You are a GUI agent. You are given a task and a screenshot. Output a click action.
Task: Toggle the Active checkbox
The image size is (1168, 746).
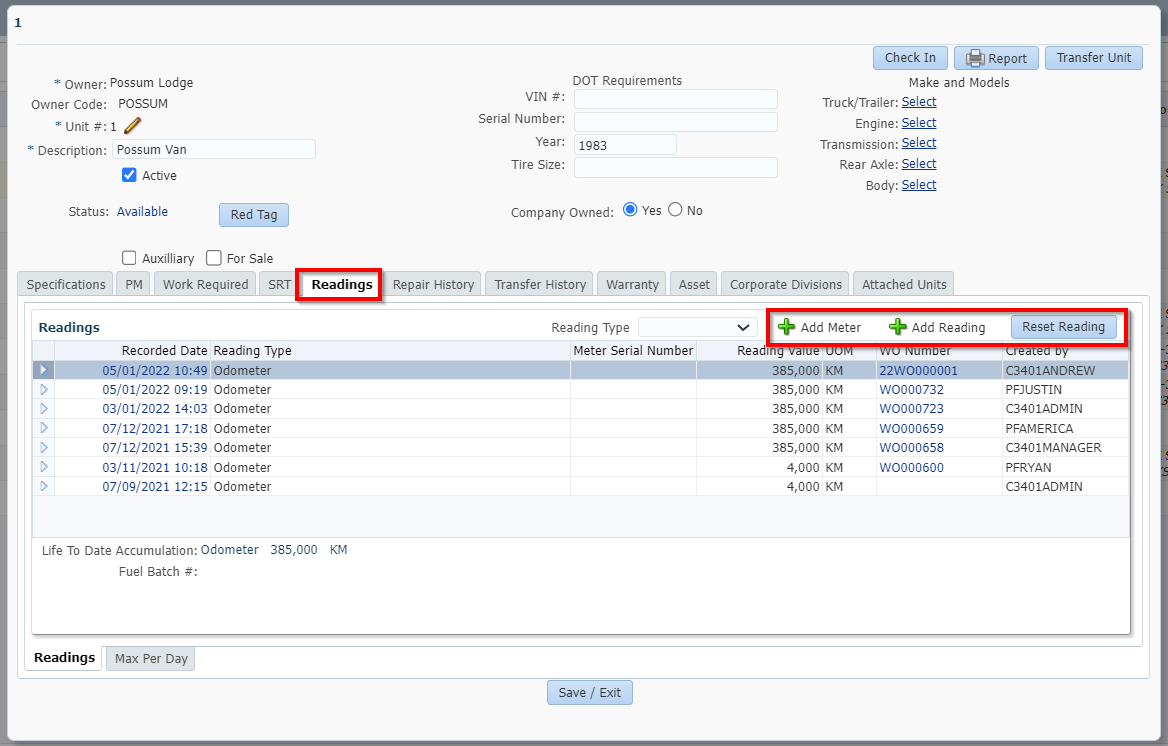(129, 175)
